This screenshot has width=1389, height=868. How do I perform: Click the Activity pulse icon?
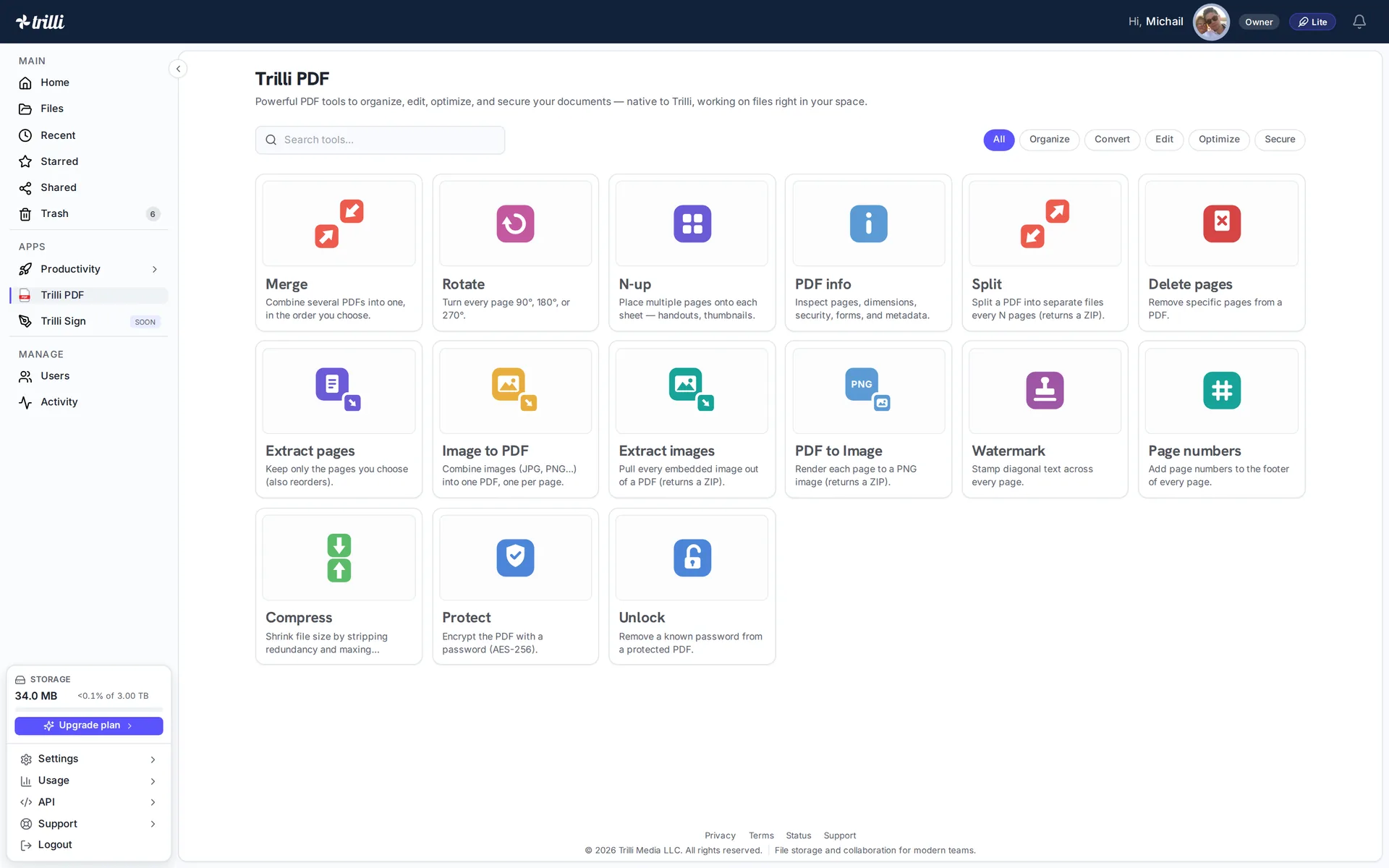25,402
